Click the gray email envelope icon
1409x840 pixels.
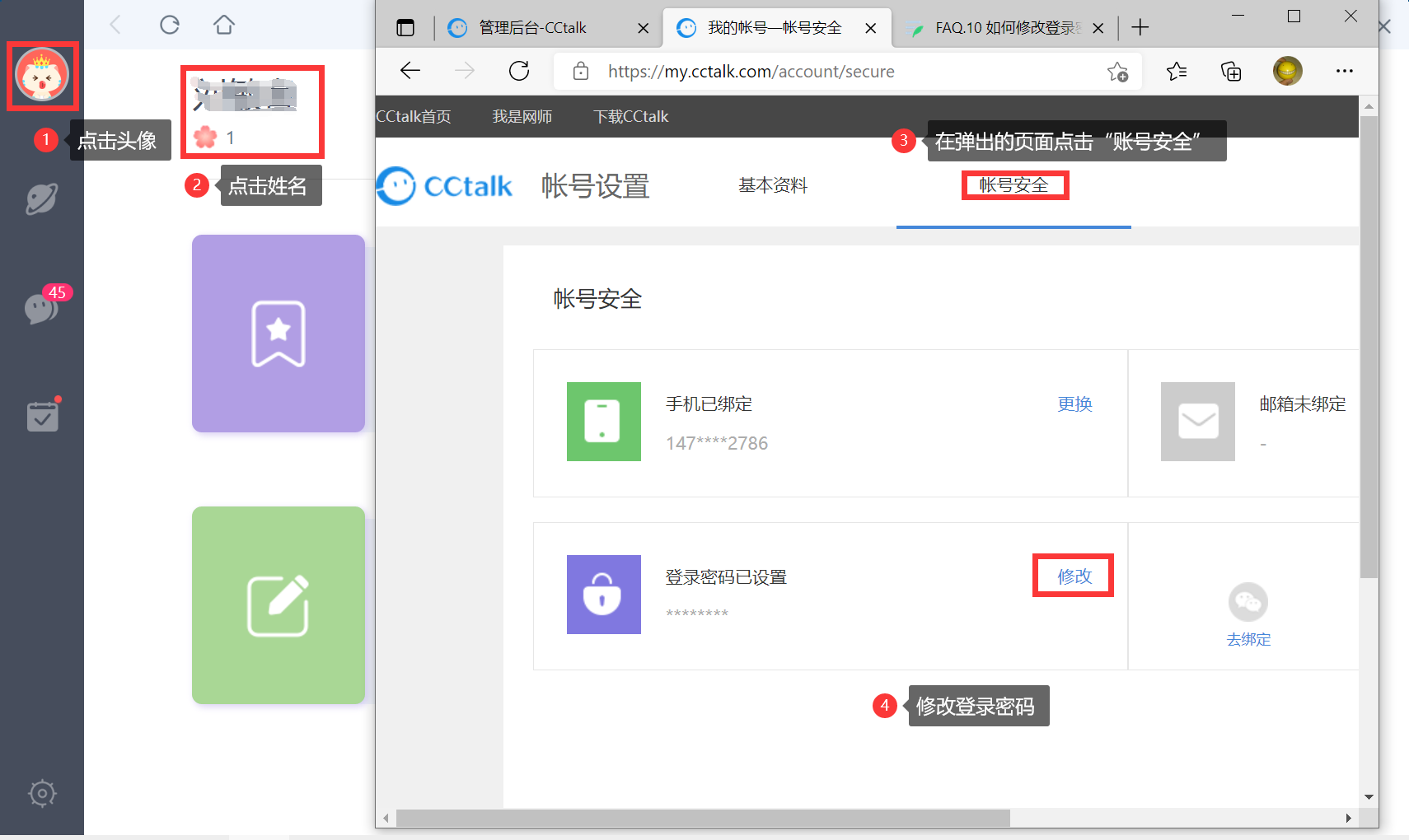click(1198, 422)
